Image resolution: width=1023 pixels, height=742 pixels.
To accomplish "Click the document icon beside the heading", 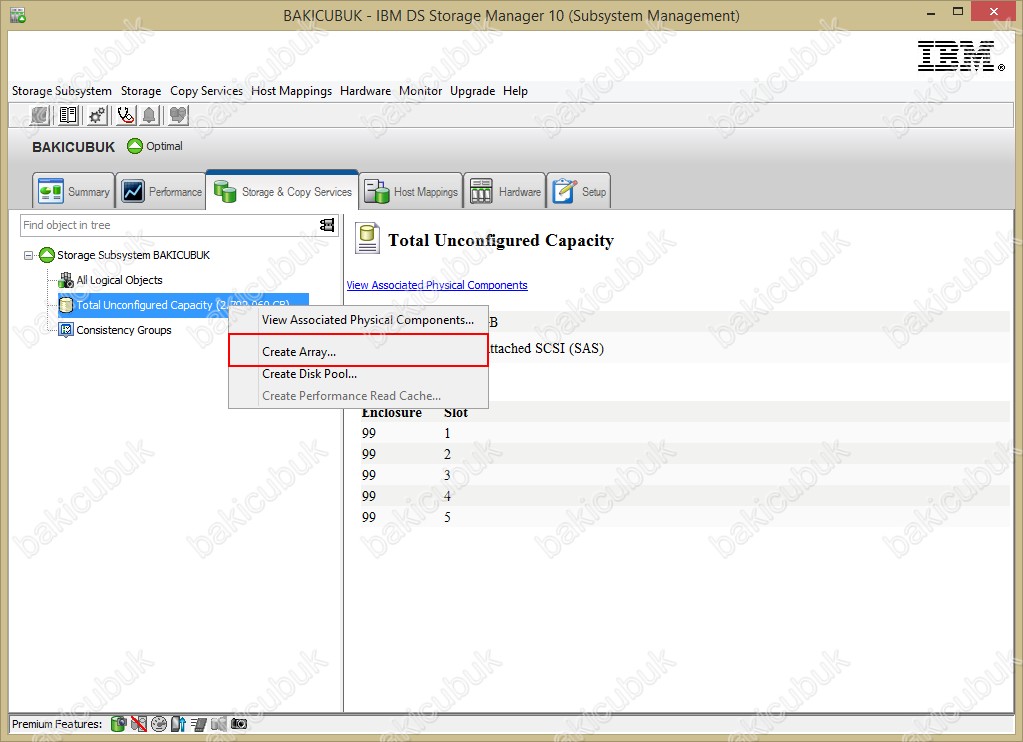I will [367, 238].
